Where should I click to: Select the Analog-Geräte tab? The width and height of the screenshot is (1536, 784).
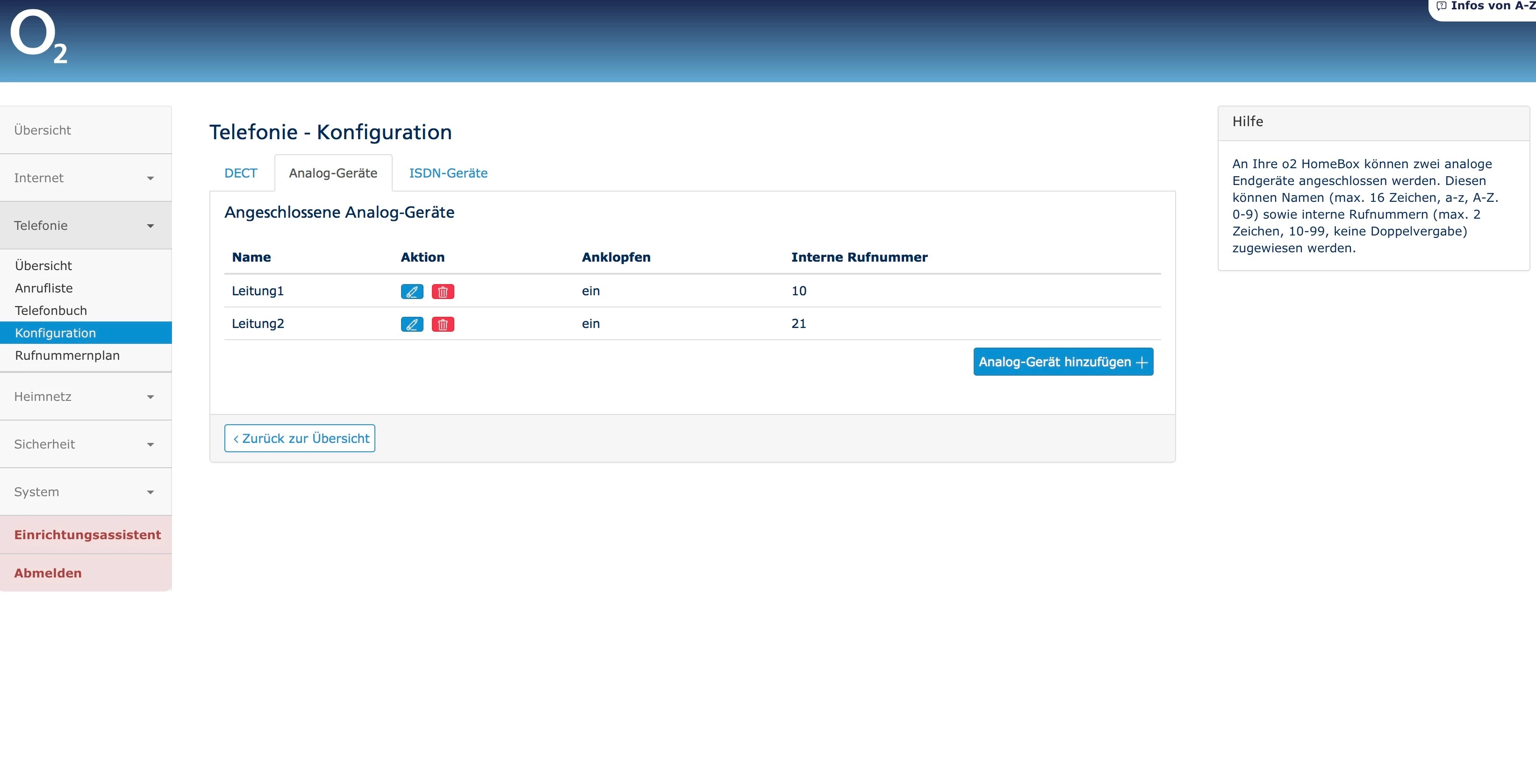pyautogui.click(x=333, y=173)
